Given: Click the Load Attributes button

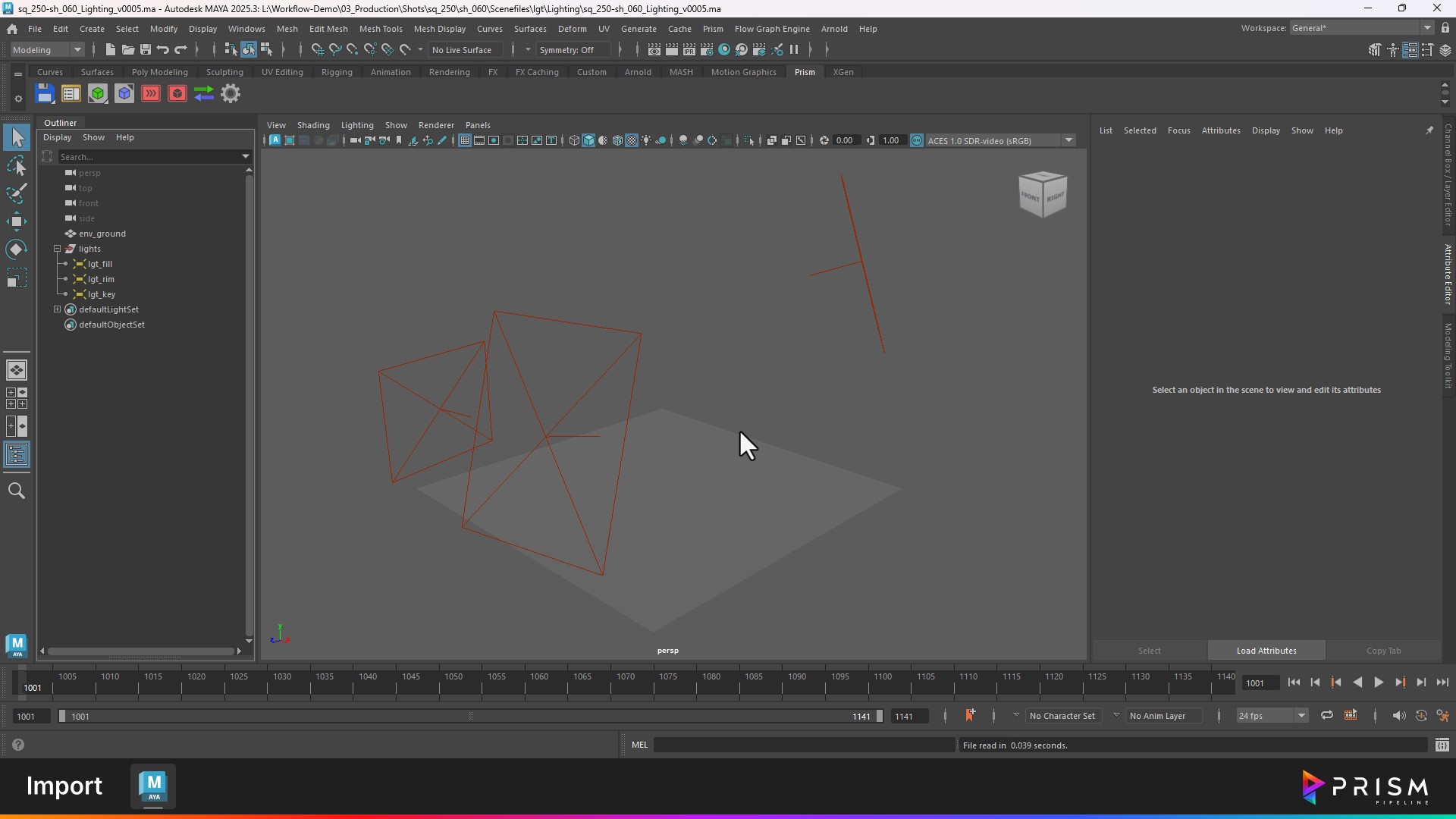Looking at the screenshot, I should point(1266,651).
